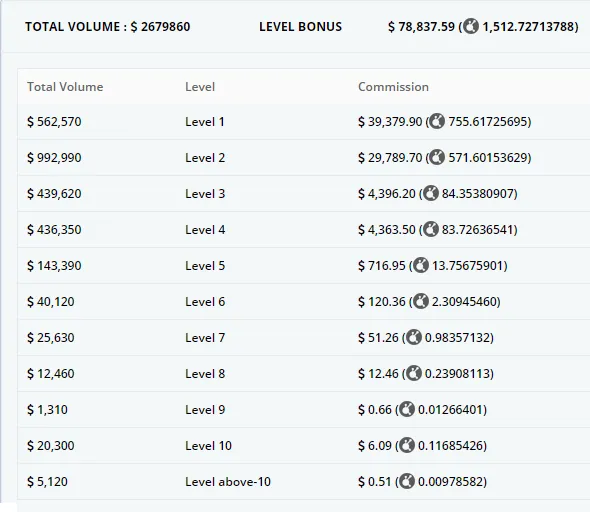Click the $ 562,570 volume cell
Viewport: 590px width, 512px height.
pos(54,122)
